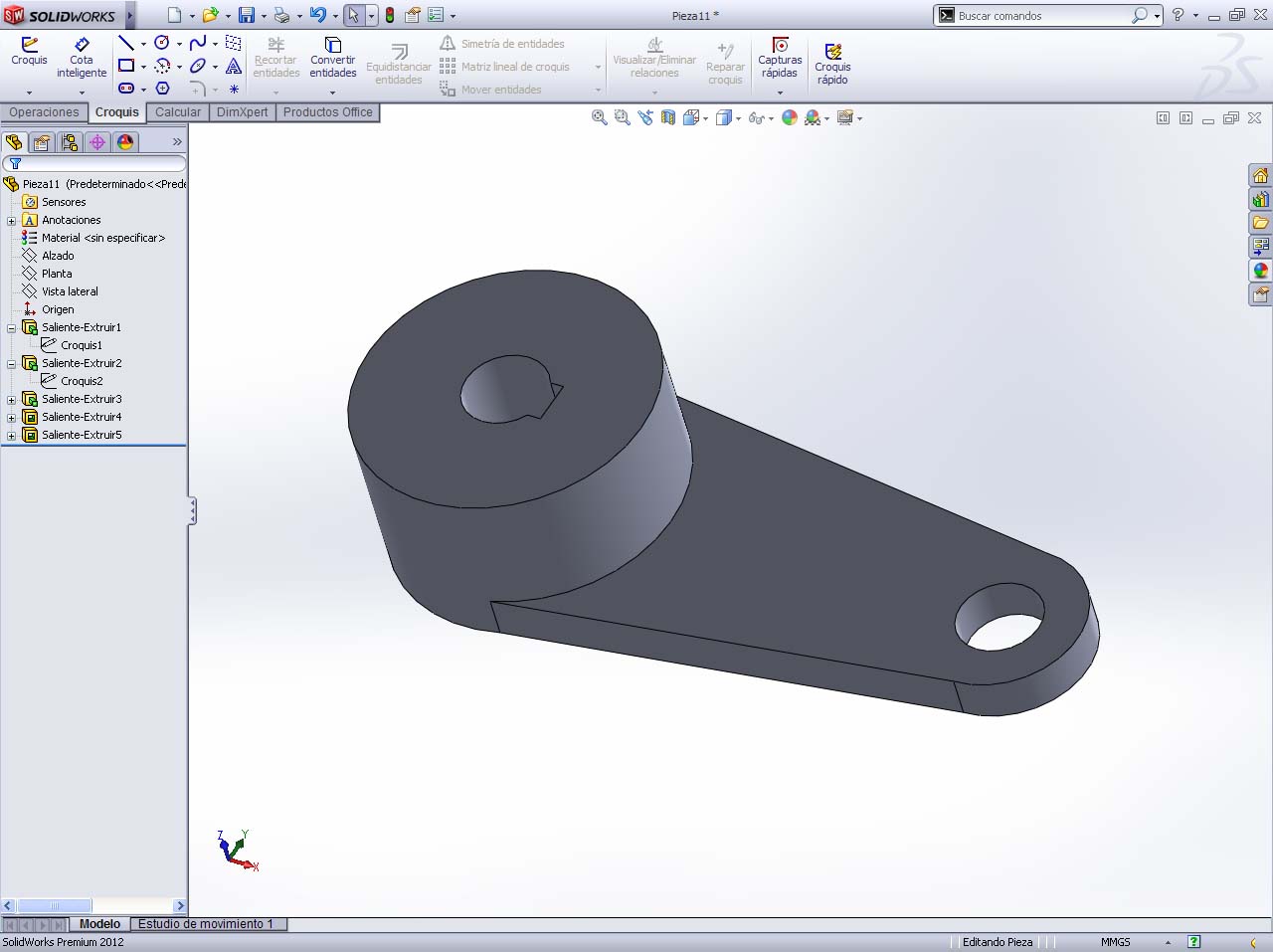The width and height of the screenshot is (1273, 952).
Task: Expand the Anotaciones tree node
Action: pos(12,221)
